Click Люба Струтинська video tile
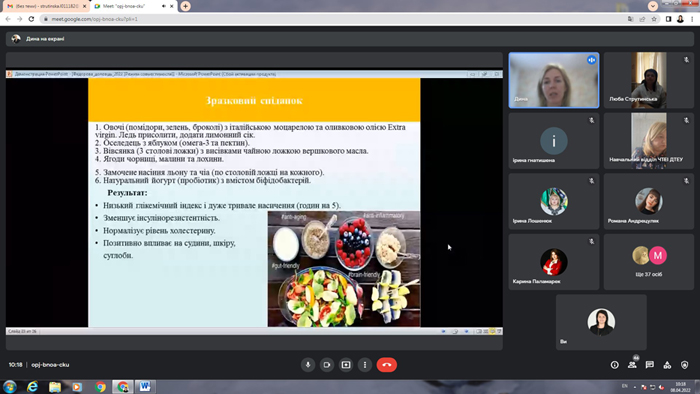The width and height of the screenshot is (700, 394). (x=649, y=80)
